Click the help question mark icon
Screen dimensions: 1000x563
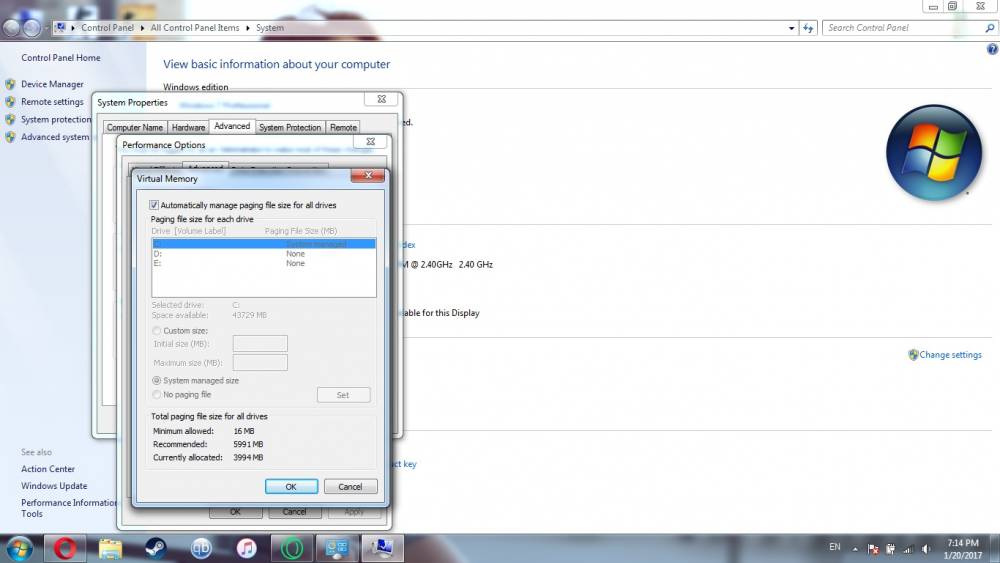(992, 49)
